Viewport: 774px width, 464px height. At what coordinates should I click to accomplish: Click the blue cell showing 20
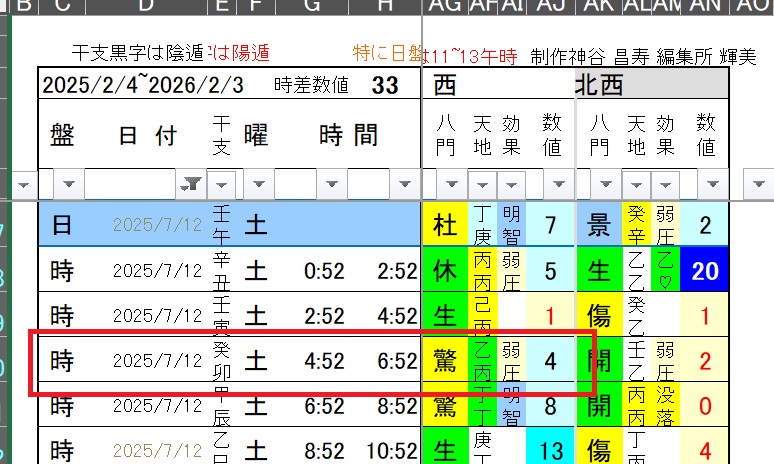pos(706,270)
